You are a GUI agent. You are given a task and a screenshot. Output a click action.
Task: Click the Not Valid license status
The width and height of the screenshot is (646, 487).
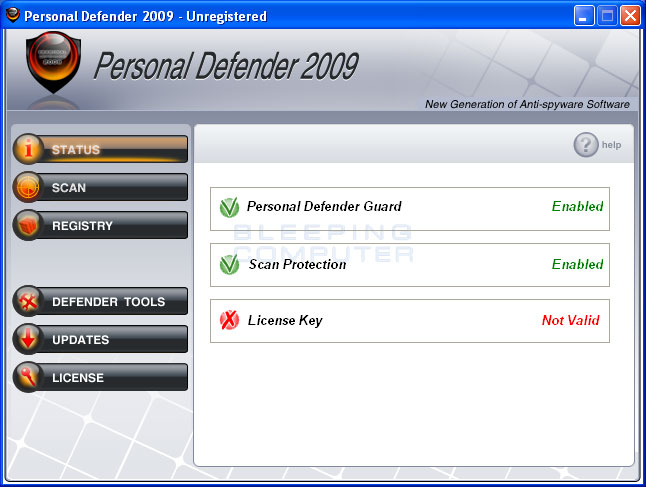(x=571, y=320)
